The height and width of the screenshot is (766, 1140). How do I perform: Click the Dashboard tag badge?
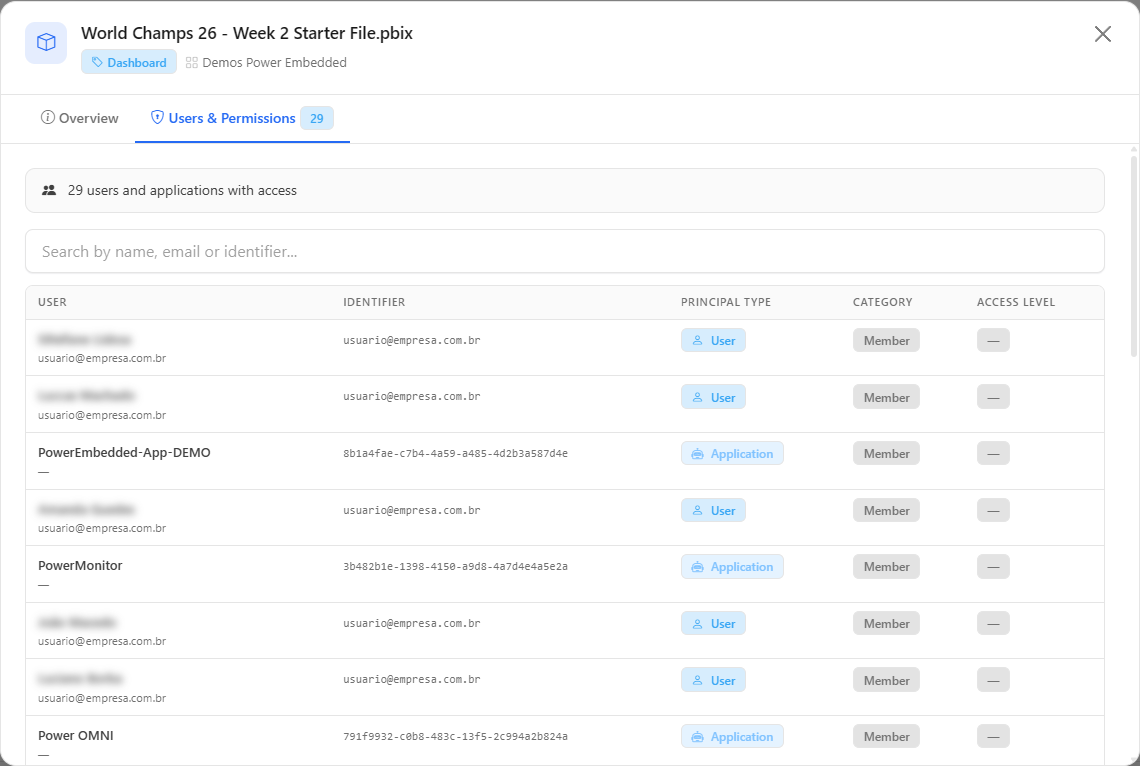click(129, 63)
